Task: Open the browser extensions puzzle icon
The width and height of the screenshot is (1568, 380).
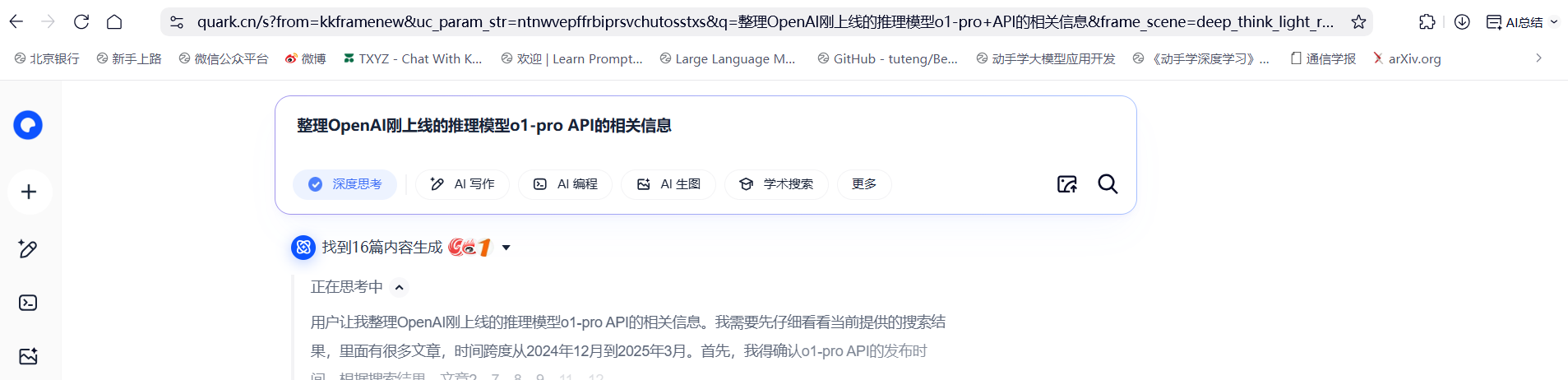Action: tap(1427, 22)
